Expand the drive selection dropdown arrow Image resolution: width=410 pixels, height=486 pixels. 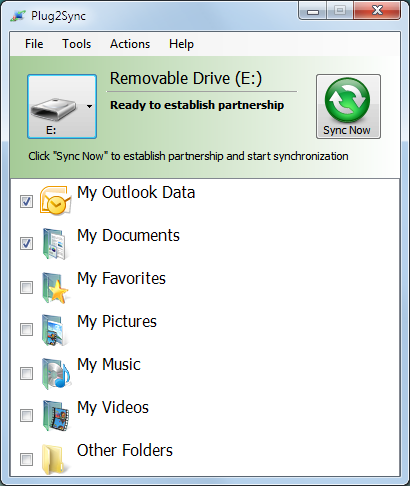click(x=89, y=107)
